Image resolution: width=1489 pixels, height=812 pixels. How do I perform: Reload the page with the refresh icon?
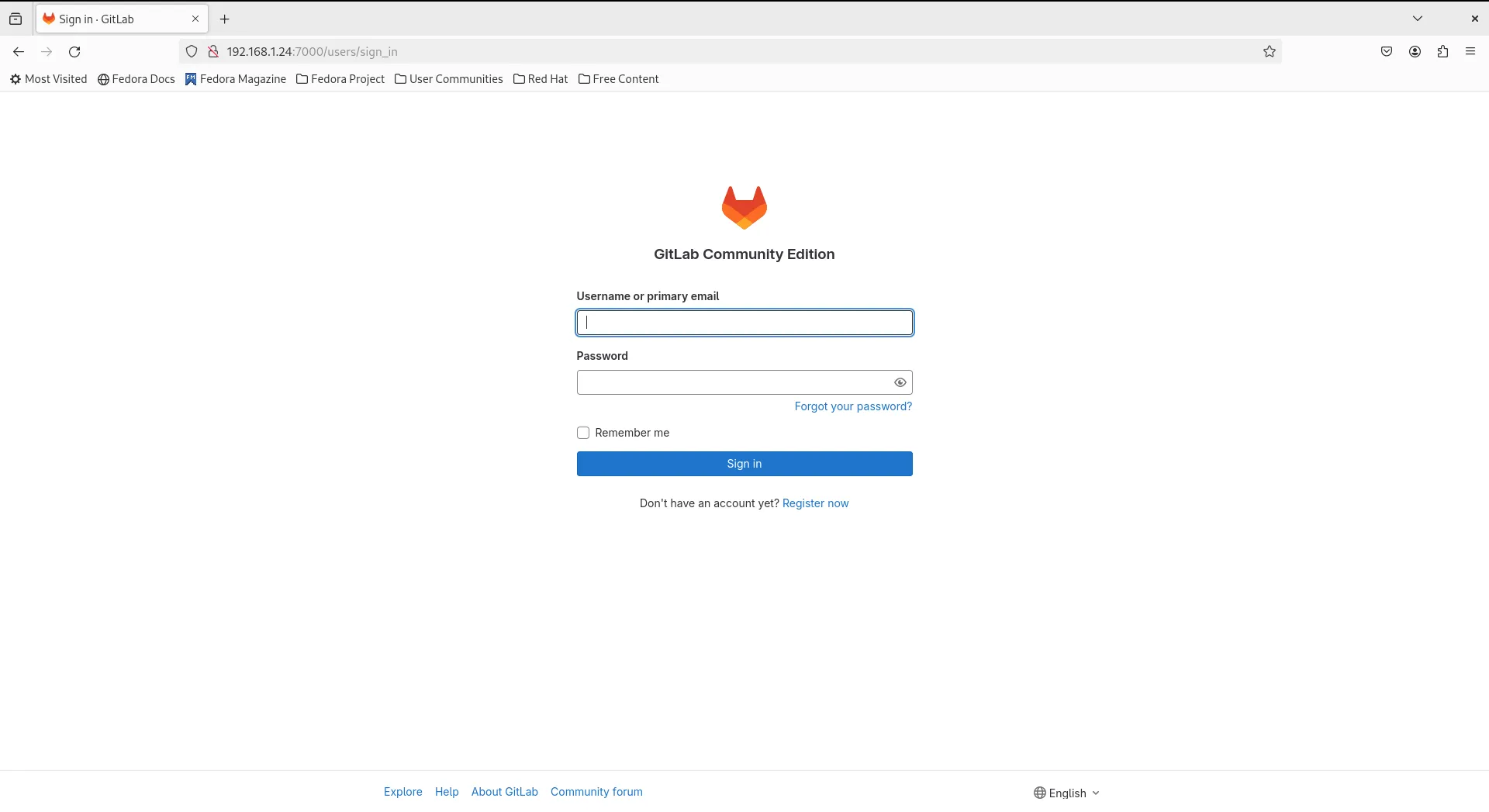click(x=74, y=52)
